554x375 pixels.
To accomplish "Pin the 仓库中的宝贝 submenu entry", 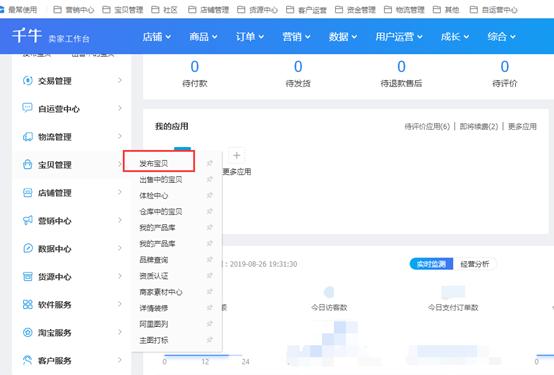I will (210, 211).
